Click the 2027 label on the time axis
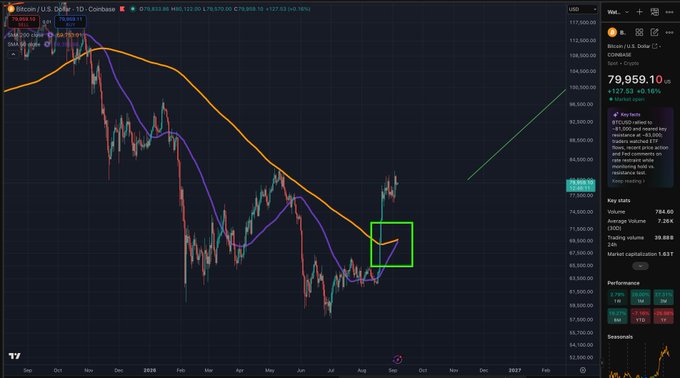 coord(515,370)
